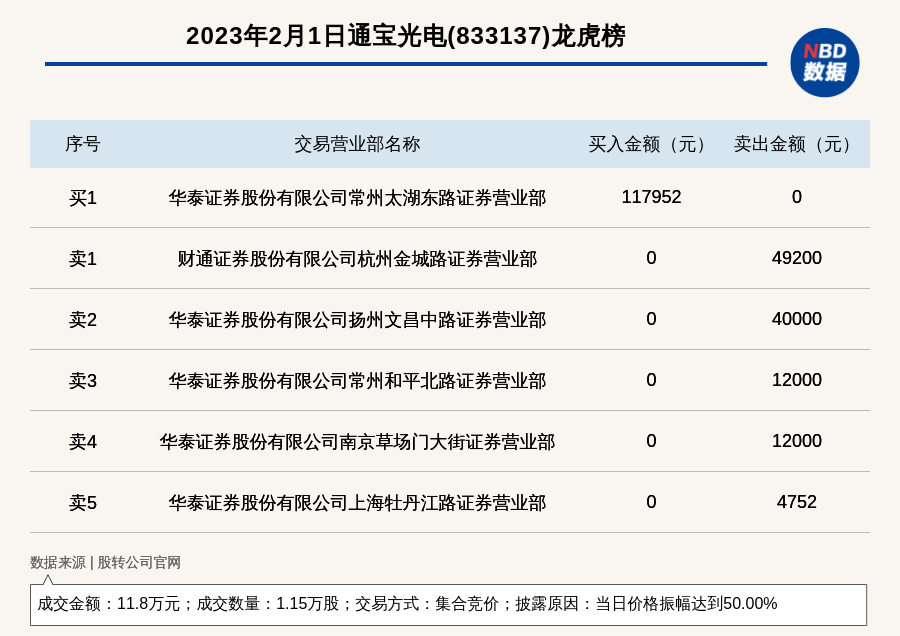
Task: Select the 卖1 row label
Action: tap(83, 259)
